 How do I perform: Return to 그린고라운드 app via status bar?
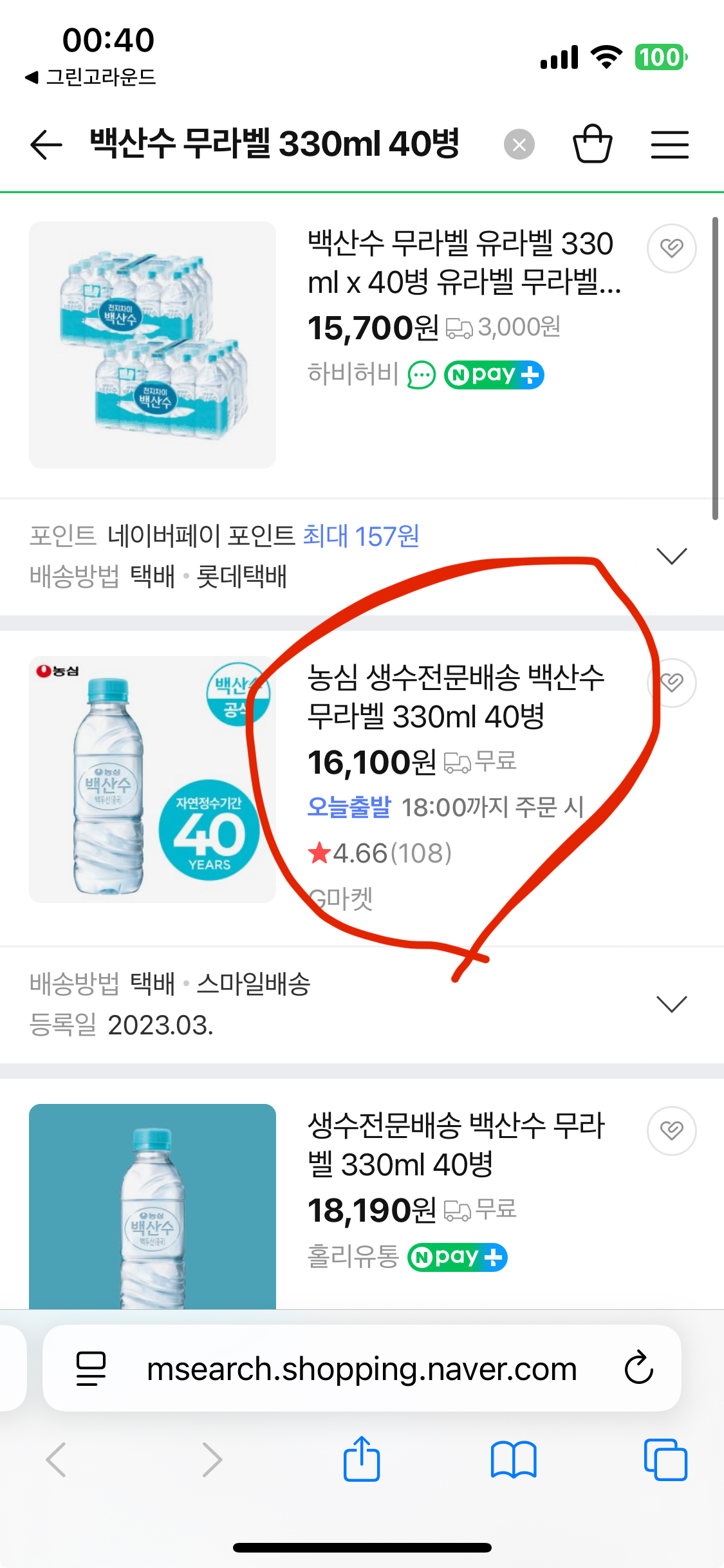pos(90,77)
